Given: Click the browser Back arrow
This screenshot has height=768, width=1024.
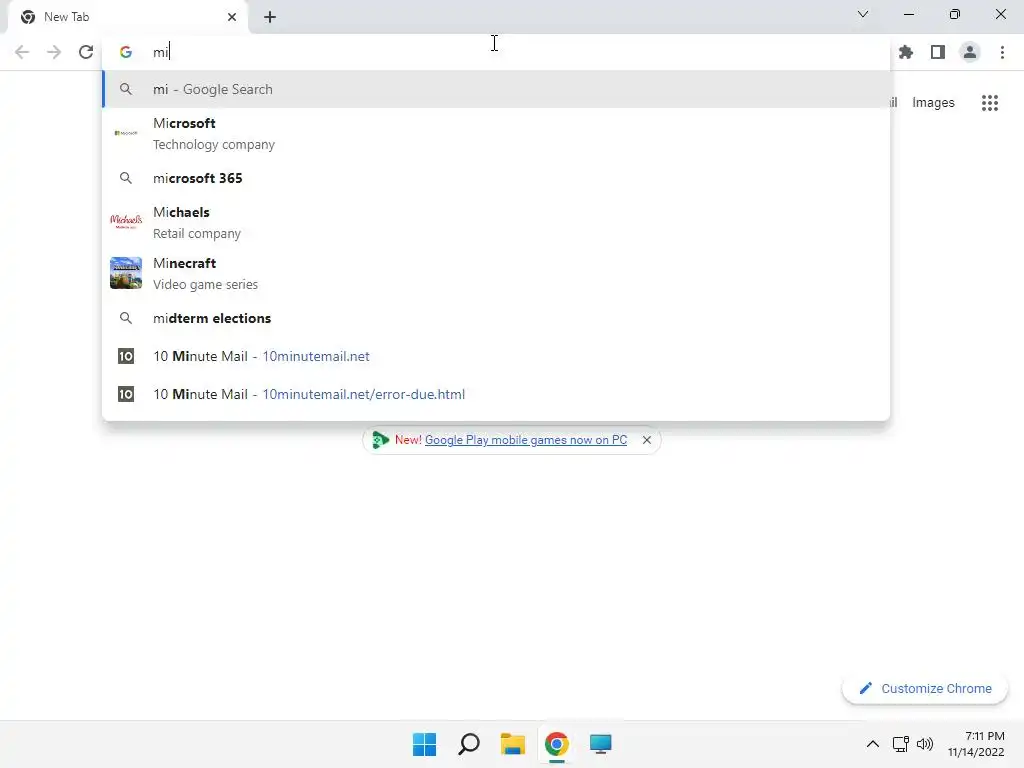Looking at the screenshot, I should click(x=22, y=52).
